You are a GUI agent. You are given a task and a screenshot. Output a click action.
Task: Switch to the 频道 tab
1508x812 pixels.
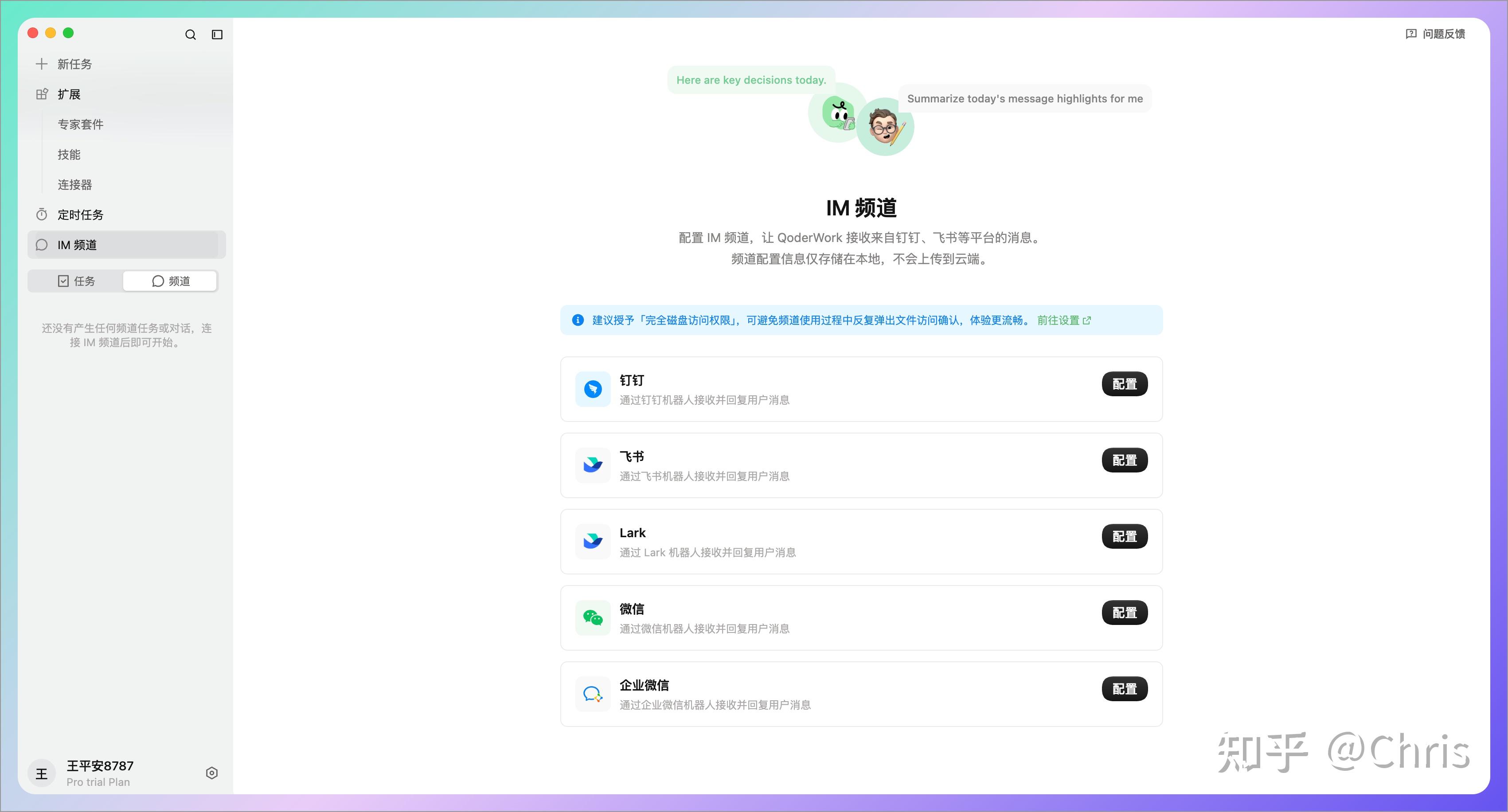(170, 281)
